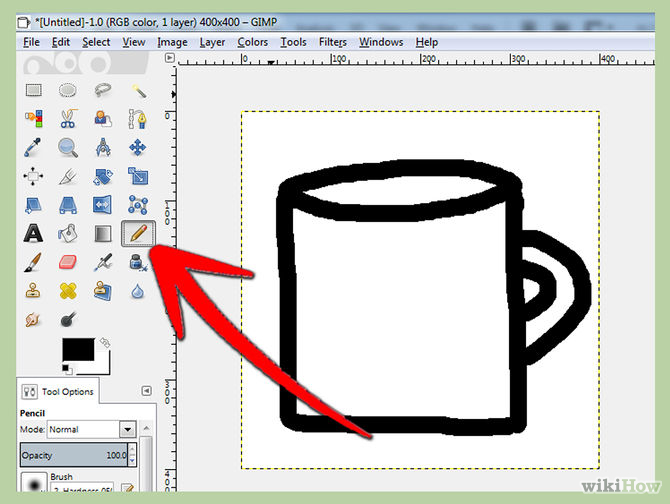Choose the Bucket Fill tool
This screenshot has height=504, width=670.
click(68, 234)
